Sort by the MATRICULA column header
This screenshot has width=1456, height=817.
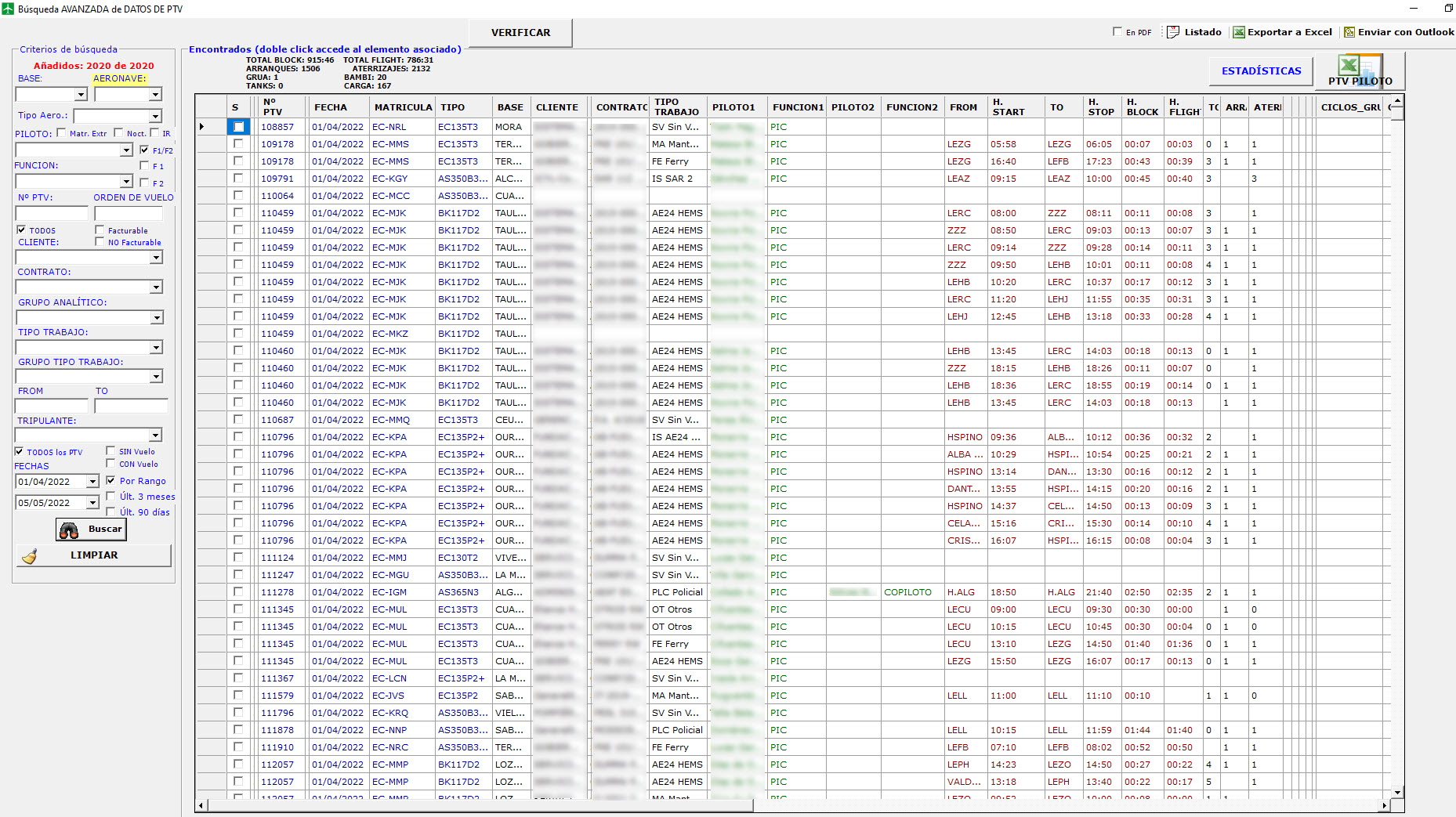(403, 107)
